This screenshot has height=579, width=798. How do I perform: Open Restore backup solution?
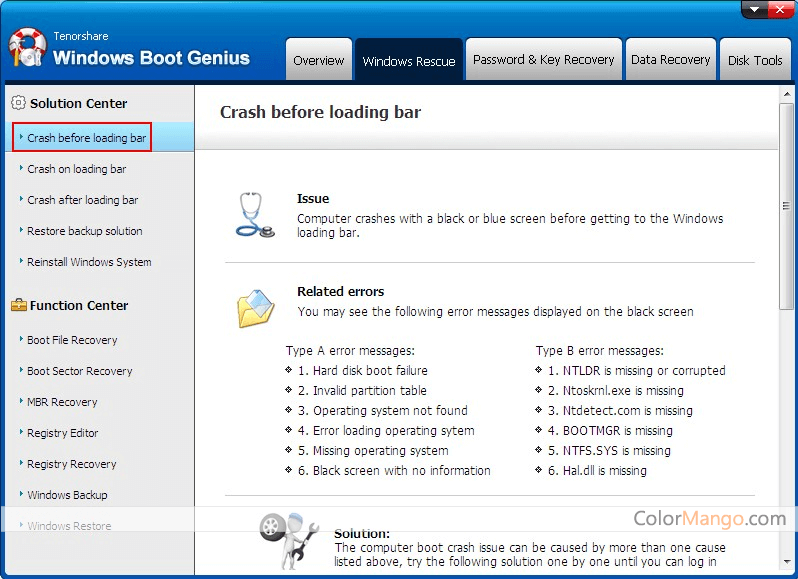pyautogui.click(x=84, y=231)
